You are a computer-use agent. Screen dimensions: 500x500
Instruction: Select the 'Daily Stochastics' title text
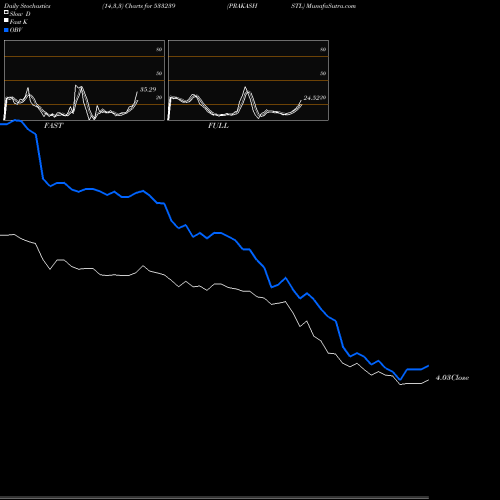pyautogui.click(x=27, y=6)
